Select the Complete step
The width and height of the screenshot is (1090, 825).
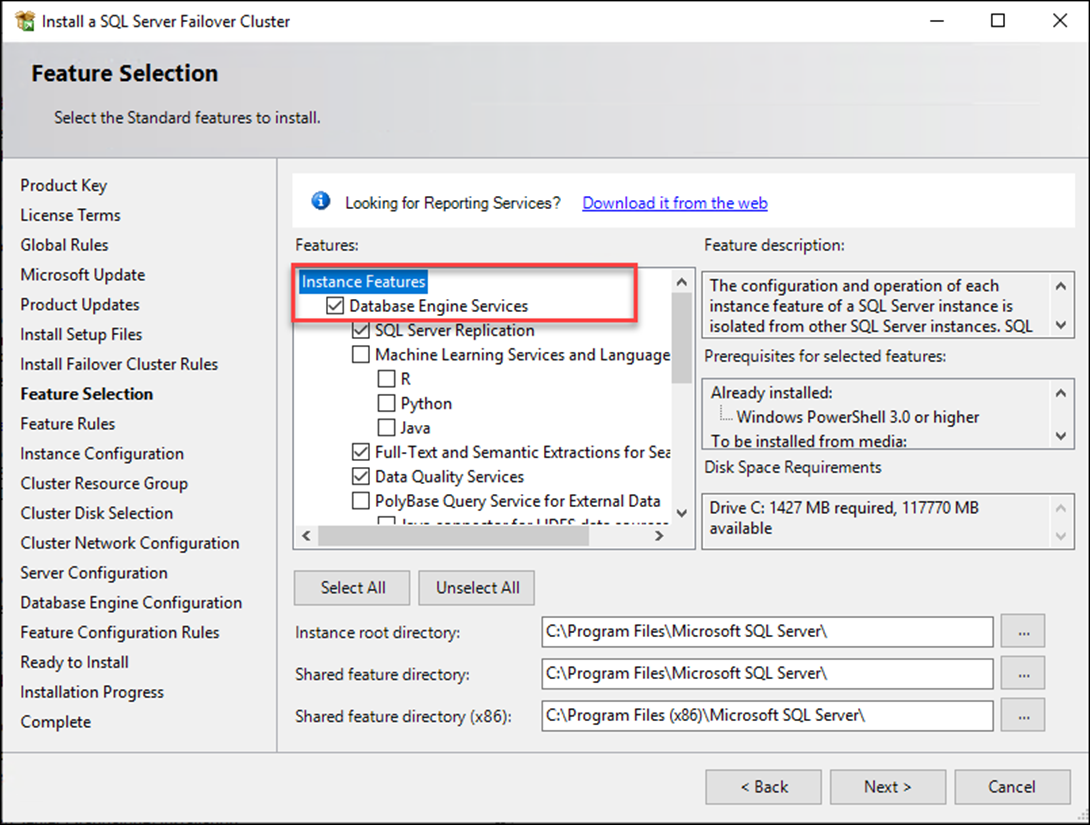tap(56, 723)
